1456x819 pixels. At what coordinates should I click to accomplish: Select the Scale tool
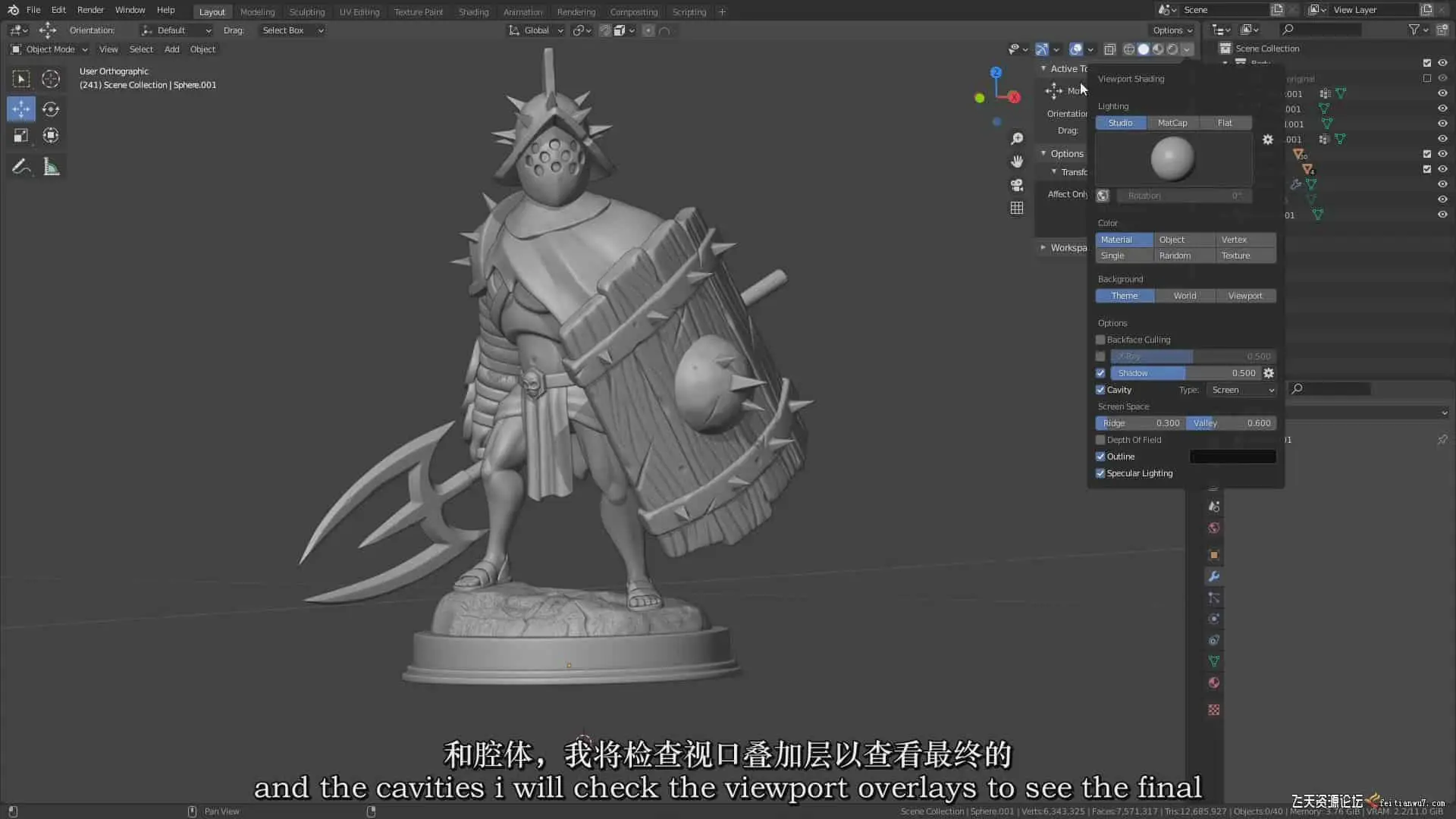21,136
